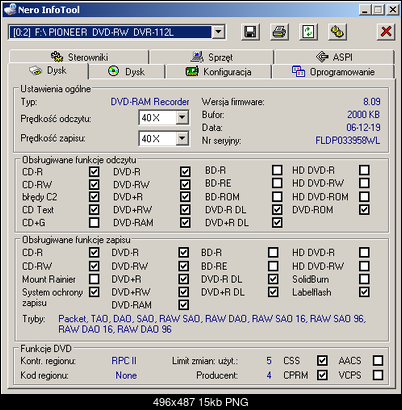The image size is (402, 410).
Task: Toggle the Labelflash checkbox
Action: [x=364, y=292]
